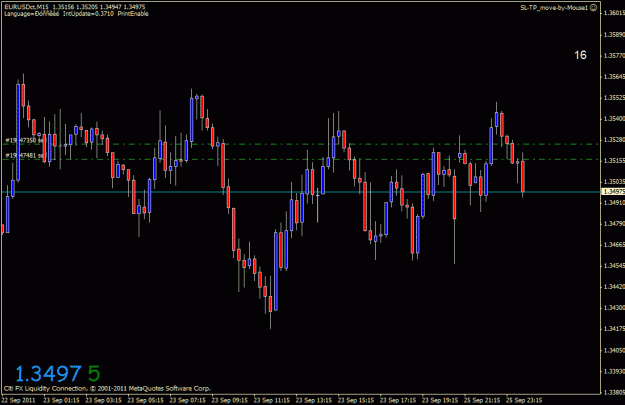Screen dimensions: 625x405
Task: Click the EURUSD M15 chart title text
Action: click(x=75, y=7)
